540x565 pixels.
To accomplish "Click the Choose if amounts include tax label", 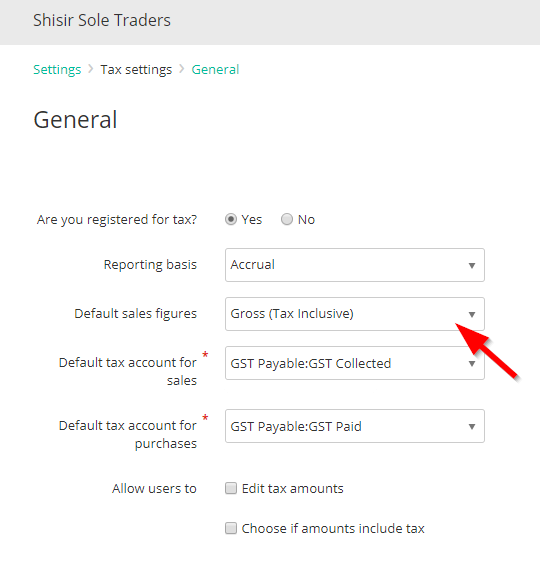I will click(x=333, y=529).
